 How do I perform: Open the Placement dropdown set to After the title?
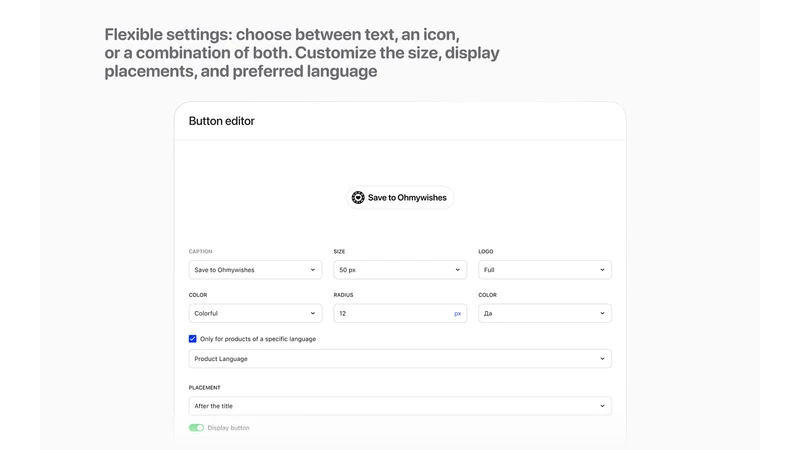pos(400,406)
